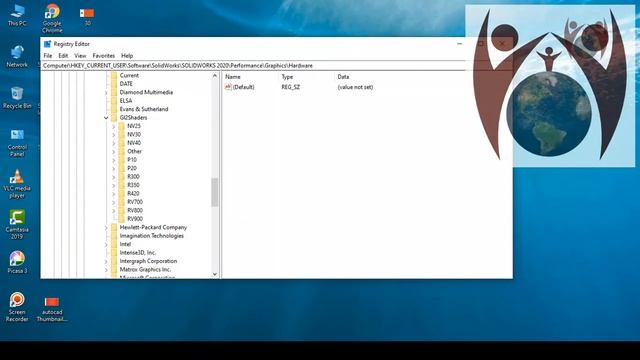Expand the Hewlett-Packard Company key
The image size is (640, 360).
coord(106,228)
